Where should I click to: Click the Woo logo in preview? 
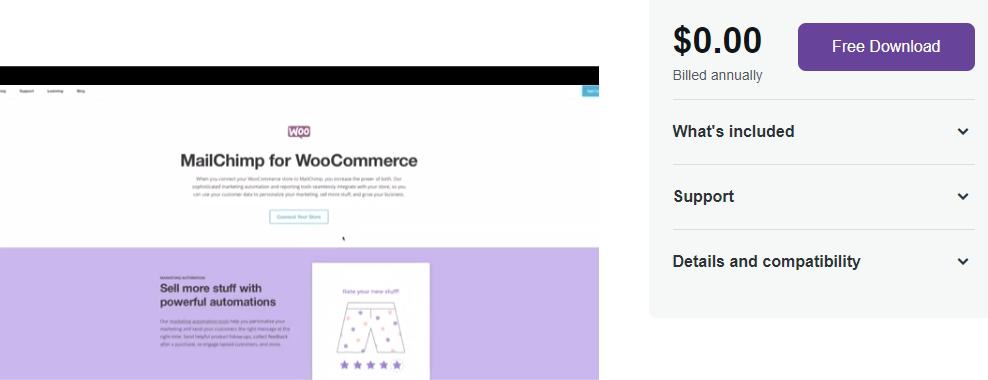(299, 132)
